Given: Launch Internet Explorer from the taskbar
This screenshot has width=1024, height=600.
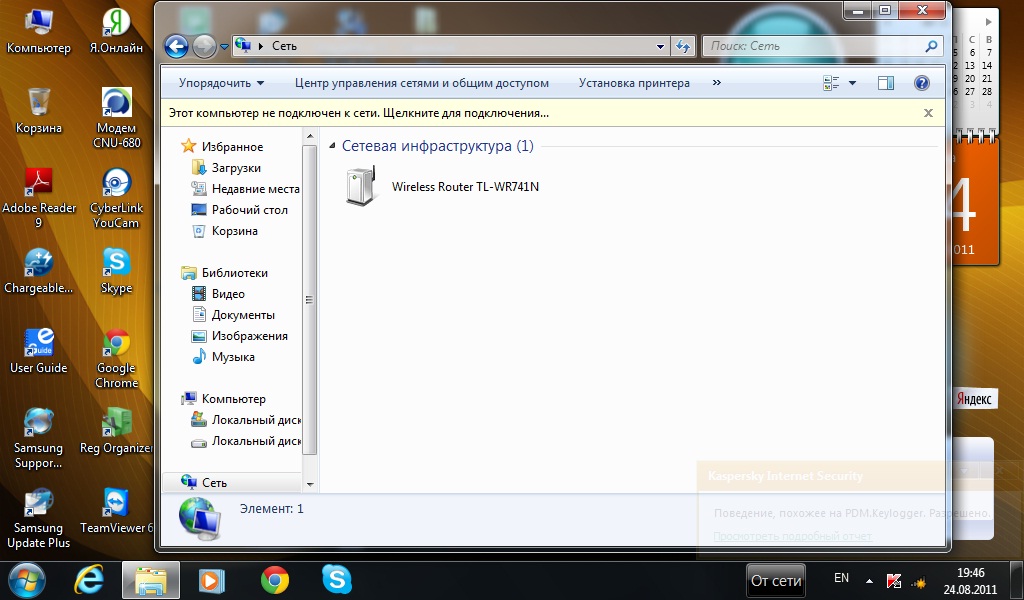Looking at the screenshot, I should [89, 580].
